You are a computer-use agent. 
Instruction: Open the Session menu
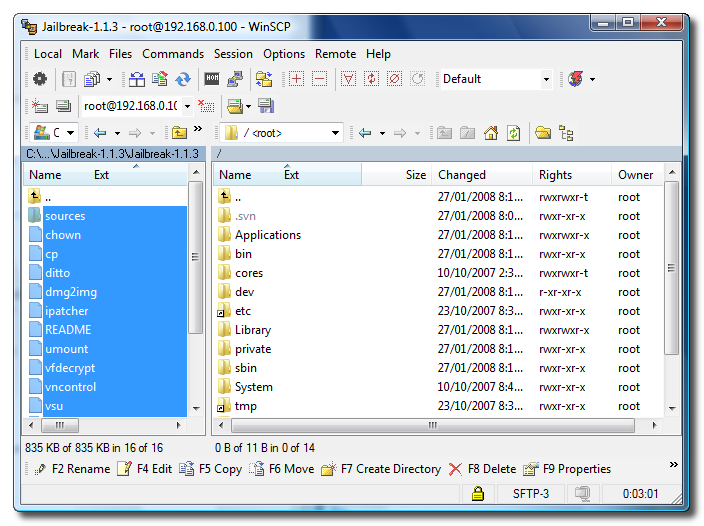click(x=233, y=54)
